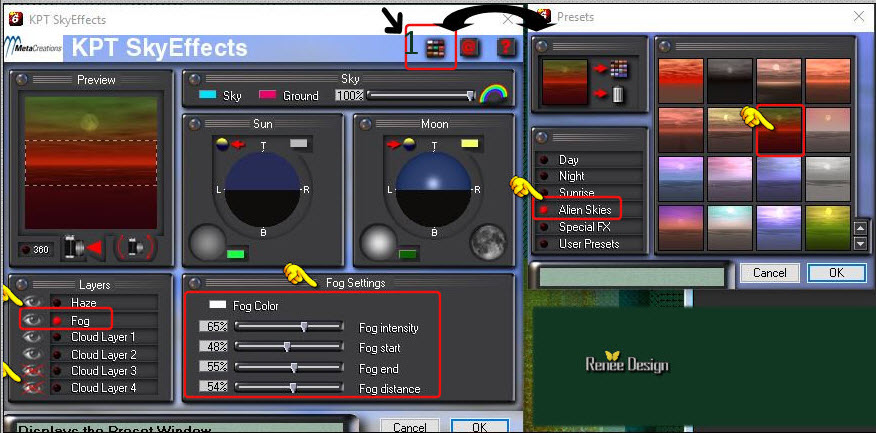Click the Fog Settings panel round knob
Screen dimensions: 876x433
coord(194,283)
